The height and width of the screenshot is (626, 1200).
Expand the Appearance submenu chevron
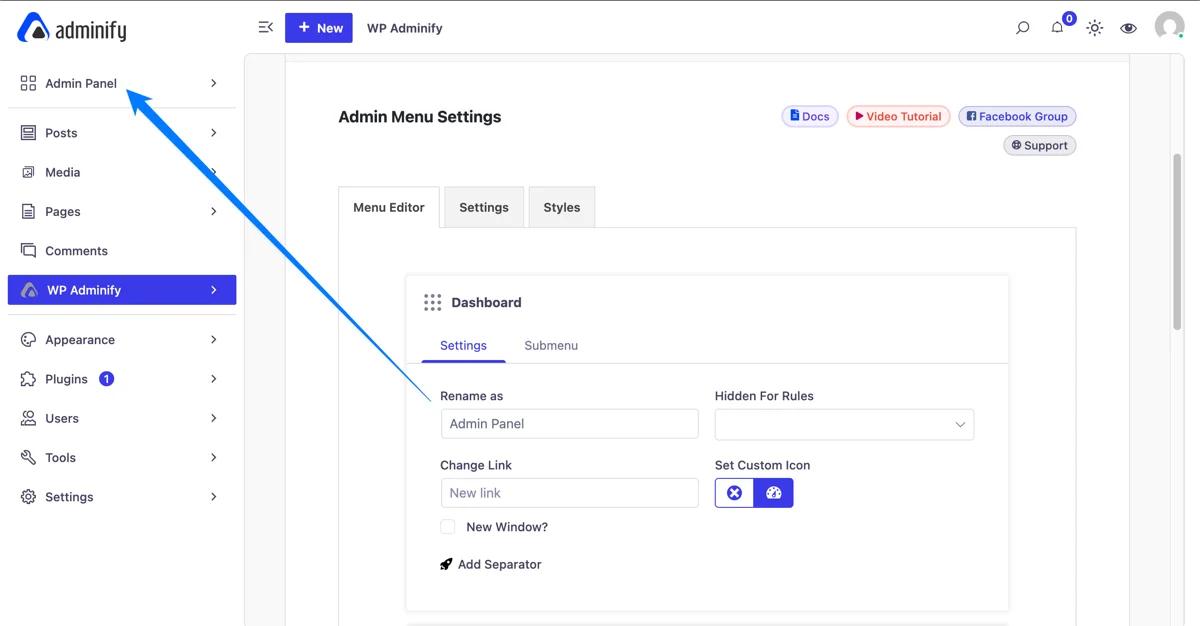[213, 340]
